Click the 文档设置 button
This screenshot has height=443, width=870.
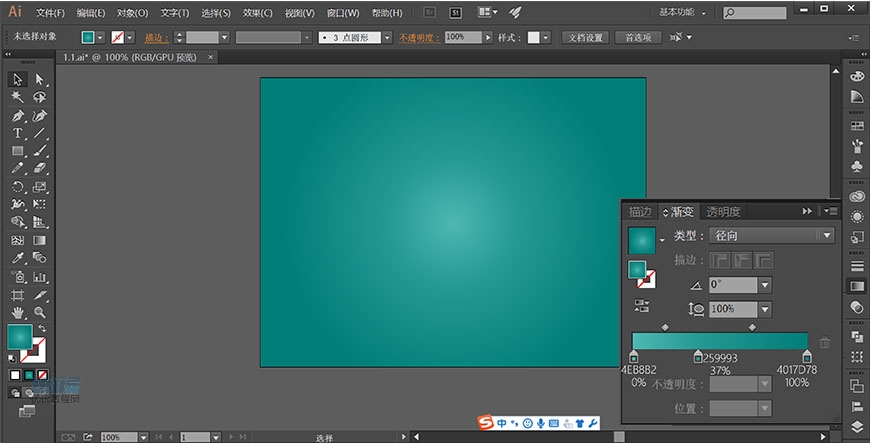(584, 37)
